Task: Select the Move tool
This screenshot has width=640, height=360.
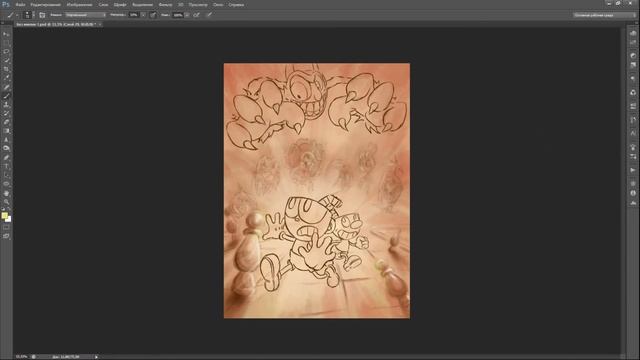Action: (6, 34)
